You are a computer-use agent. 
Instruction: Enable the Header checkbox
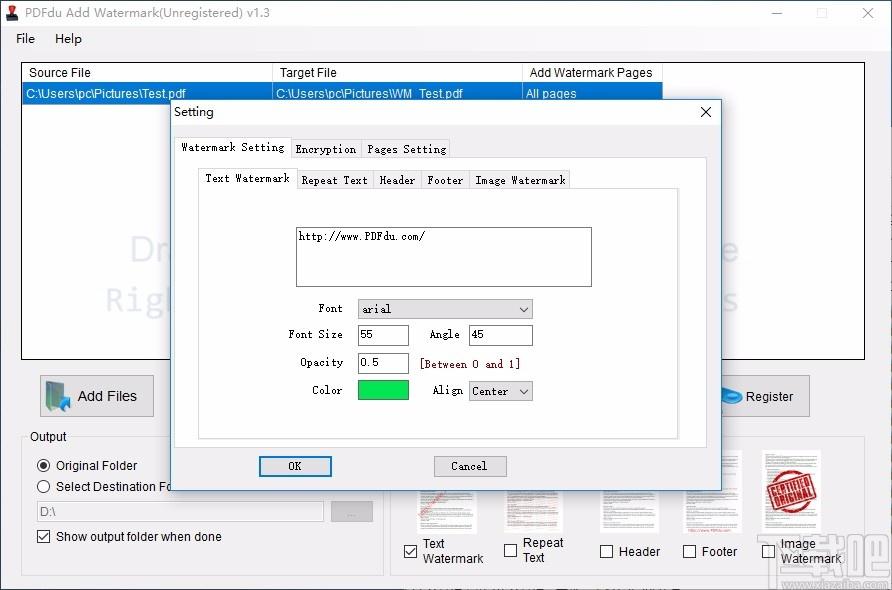(x=606, y=551)
